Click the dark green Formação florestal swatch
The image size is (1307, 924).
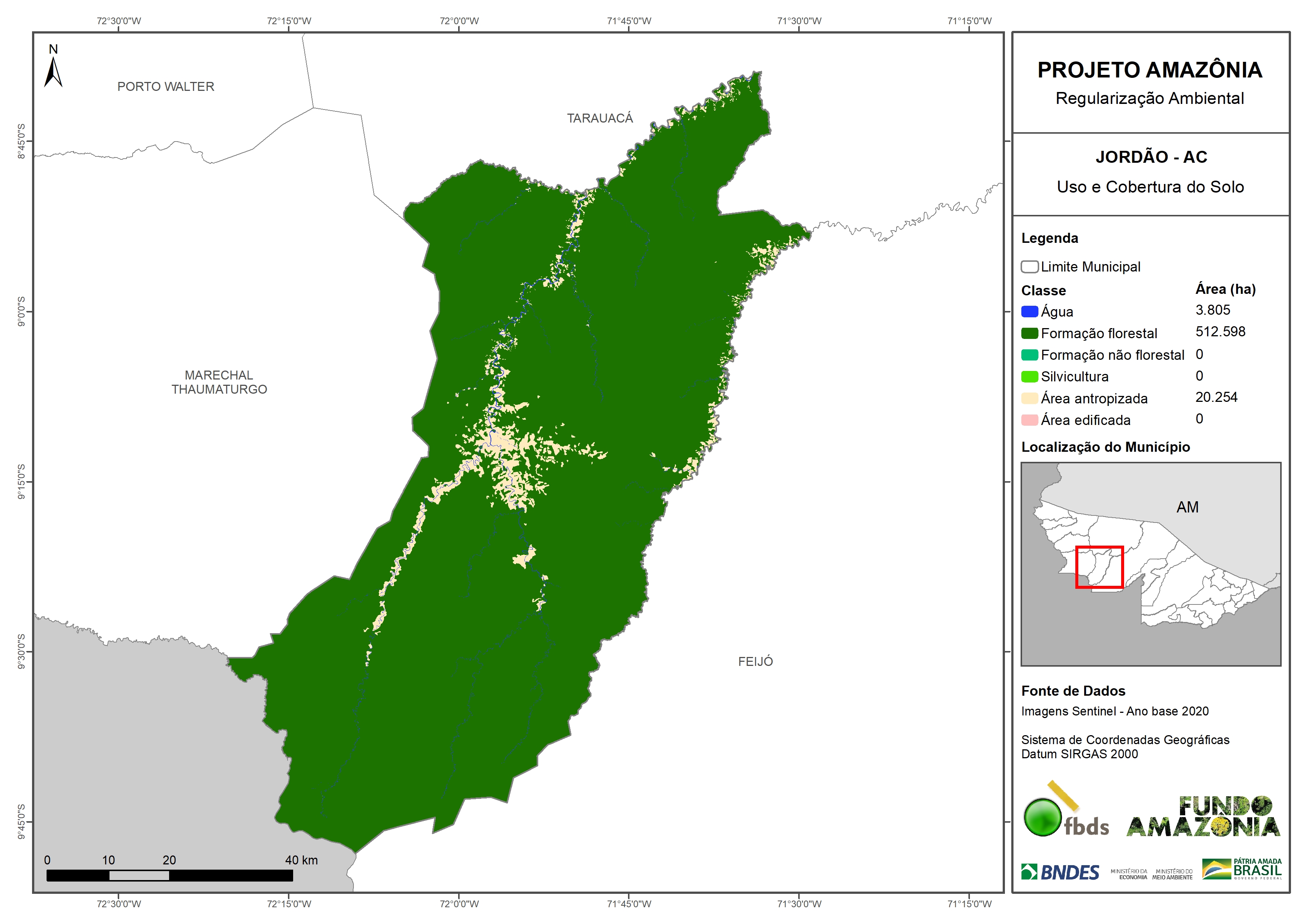click(1029, 333)
